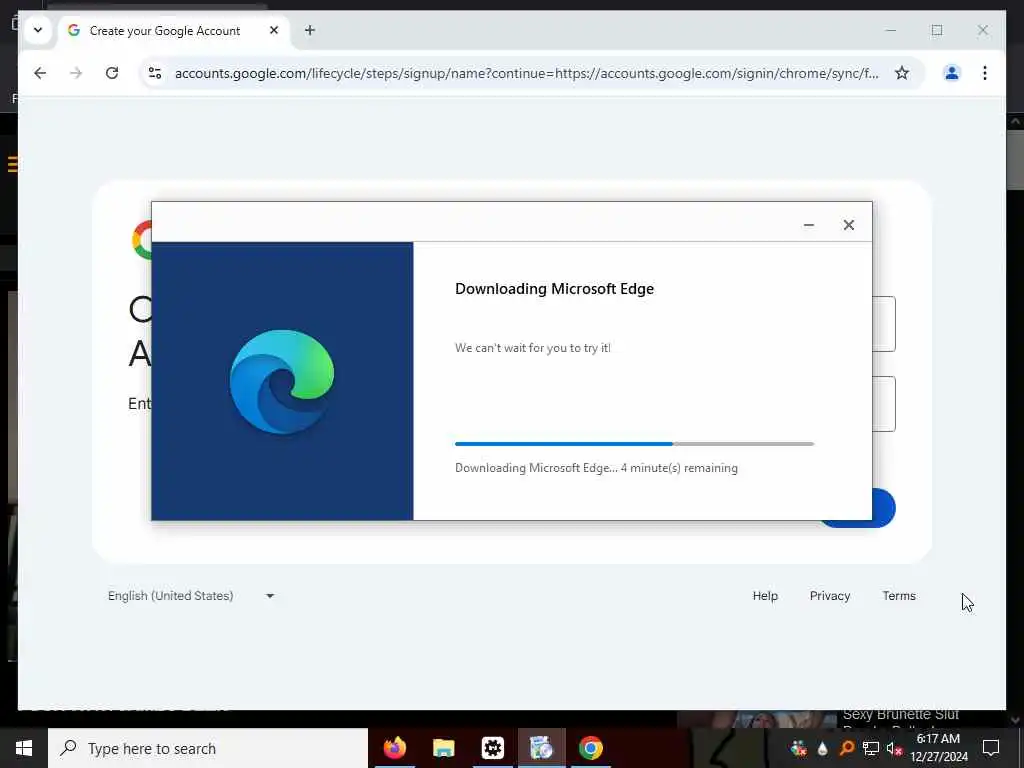The height and width of the screenshot is (768, 1024).
Task: Open the clock showing 6:17 AM
Action: [x=938, y=748]
